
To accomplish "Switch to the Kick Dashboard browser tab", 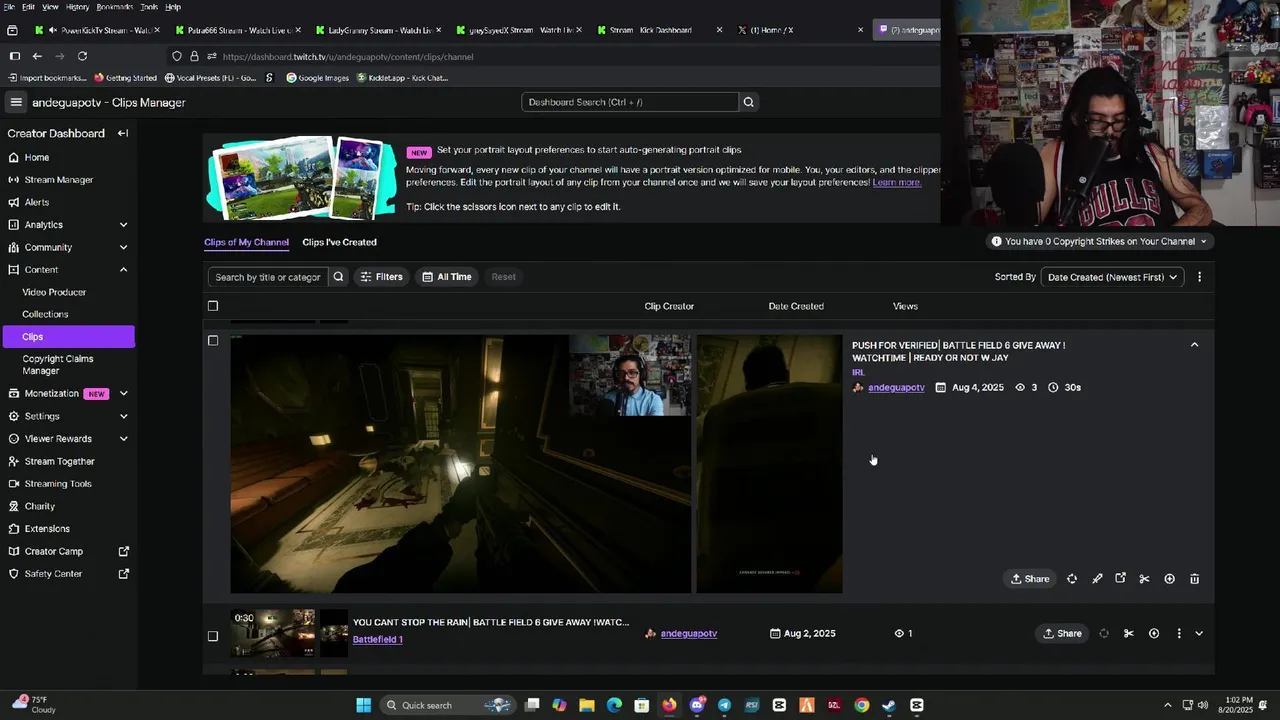I will (x=660, y=30).
